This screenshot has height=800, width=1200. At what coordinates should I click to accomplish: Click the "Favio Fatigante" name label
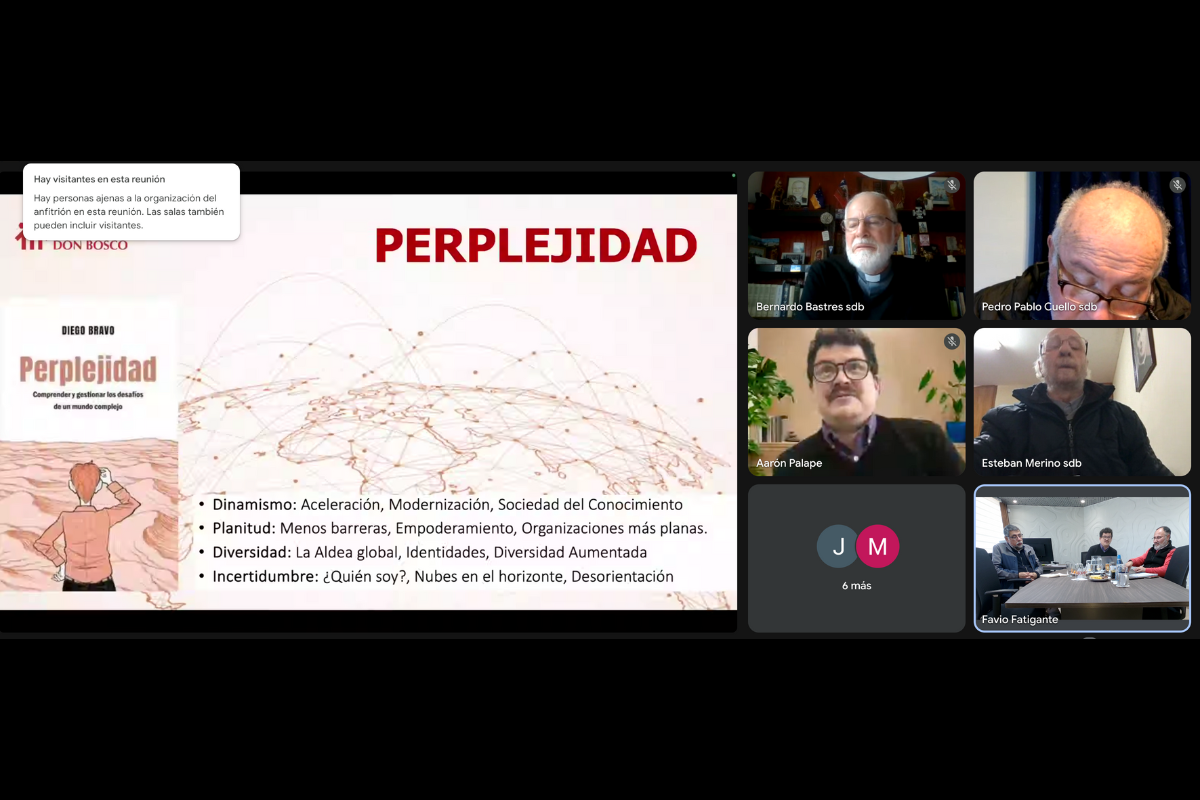pyautogui.click(x=1020, y=620)
